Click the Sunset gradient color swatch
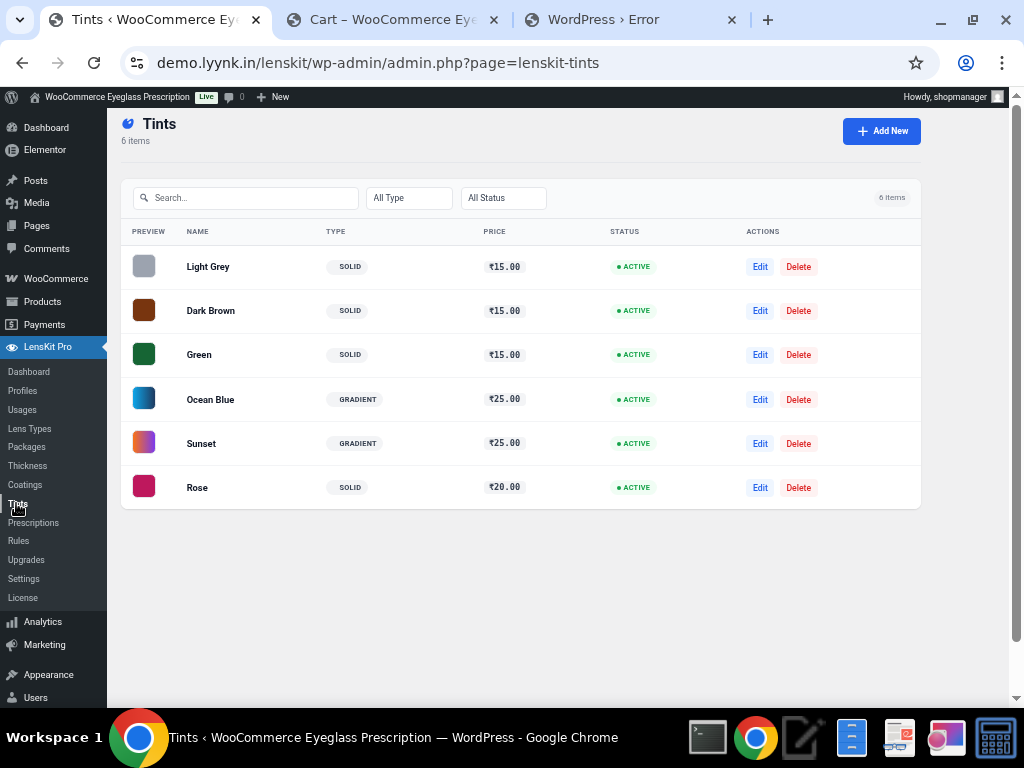The image size is (1024, 768). point(144,443)
